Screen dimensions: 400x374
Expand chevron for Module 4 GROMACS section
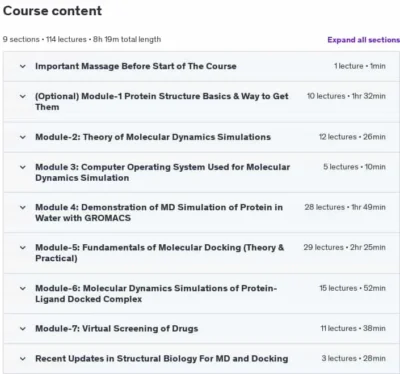(x=23, y=207)
